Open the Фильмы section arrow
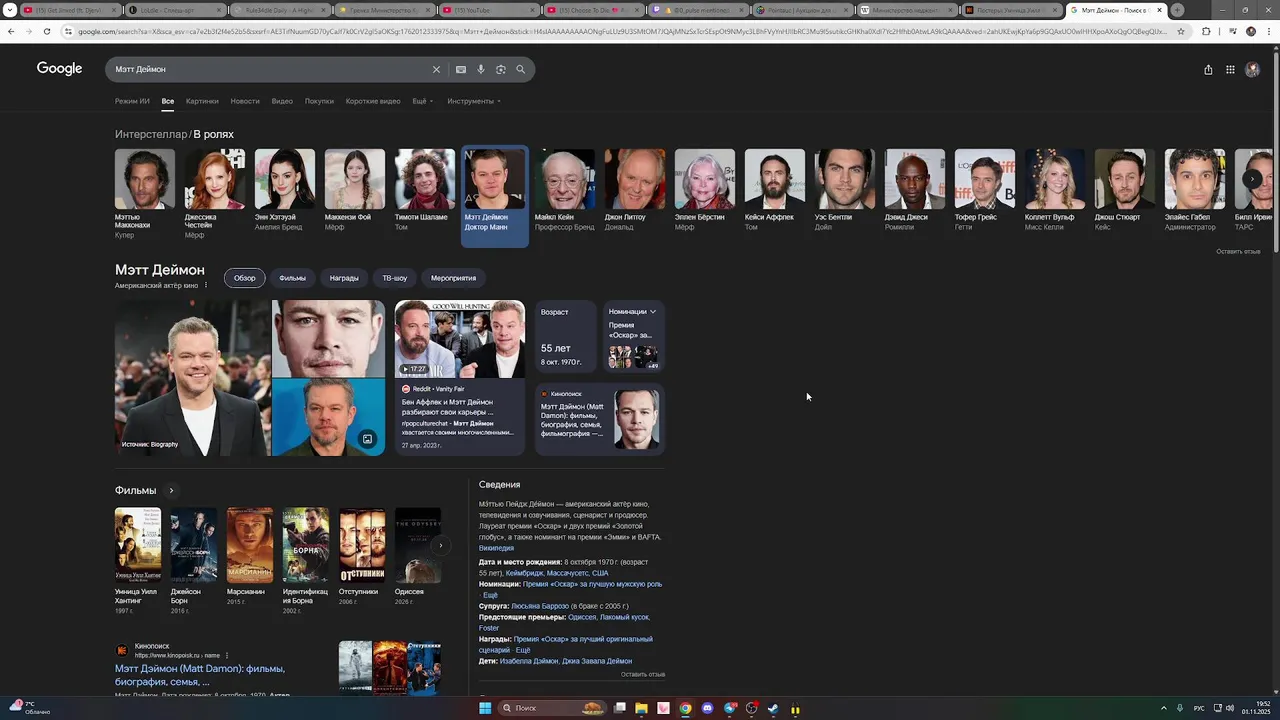 click(171, 491)
